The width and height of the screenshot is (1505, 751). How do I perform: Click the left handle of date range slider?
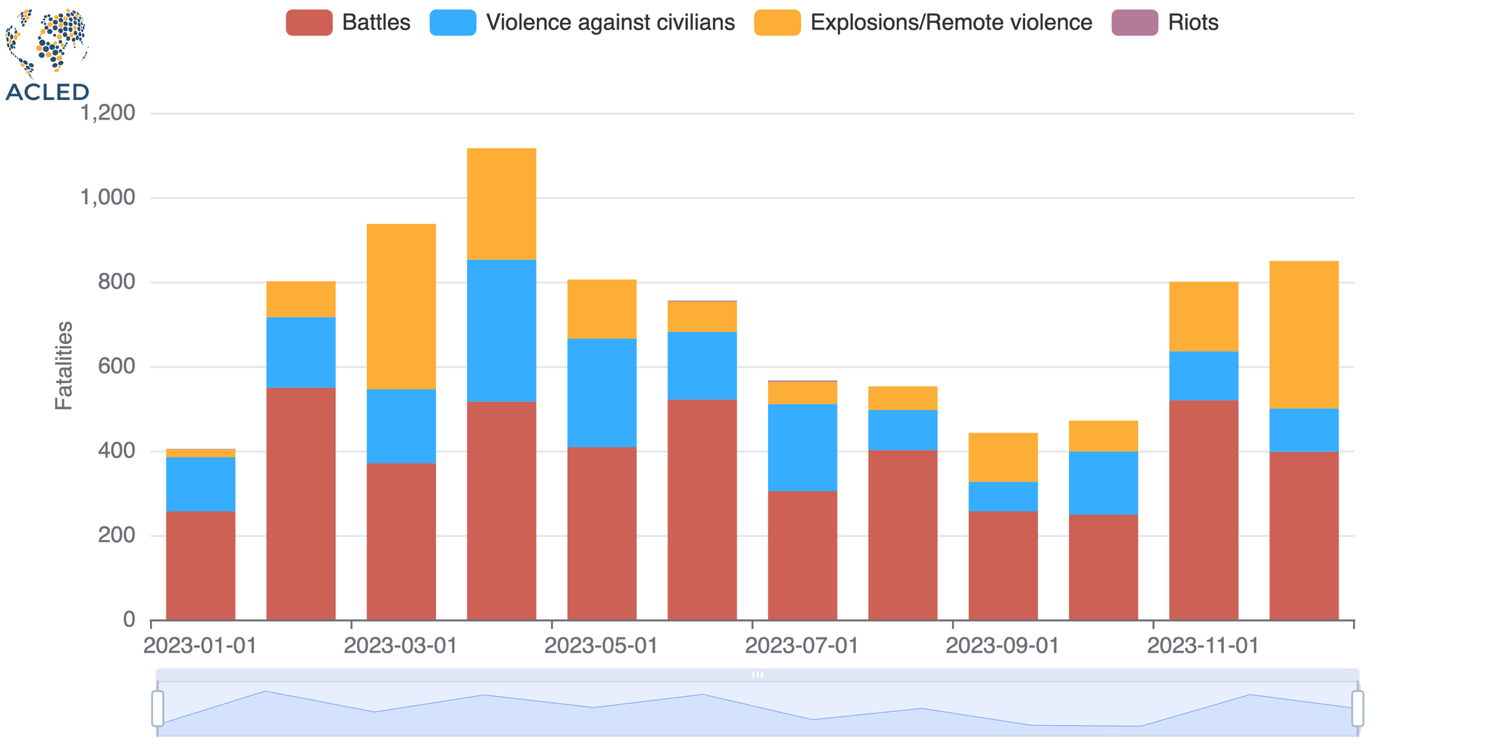(158, 708)
